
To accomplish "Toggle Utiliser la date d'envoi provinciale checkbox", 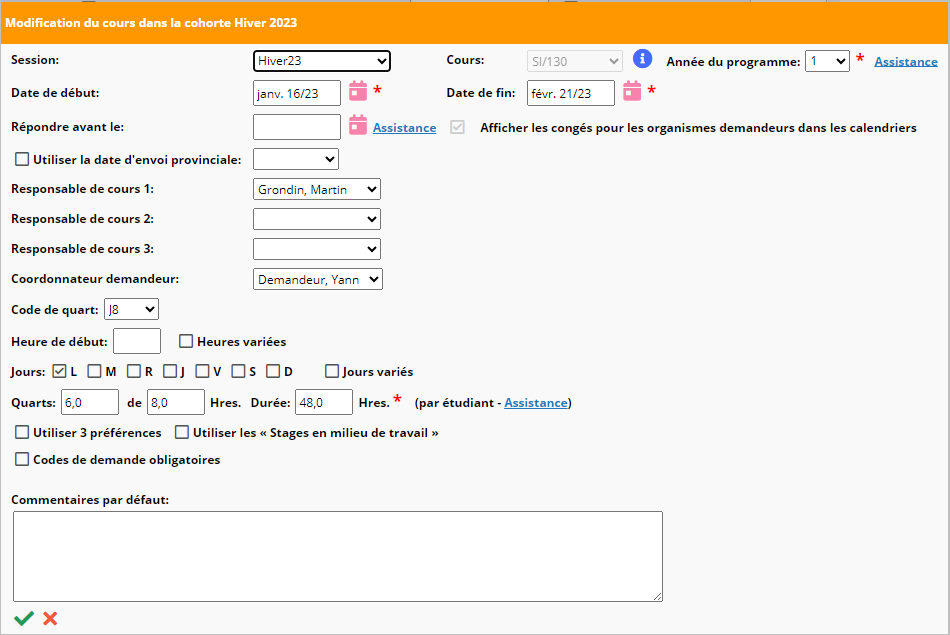I will point(22,159).
